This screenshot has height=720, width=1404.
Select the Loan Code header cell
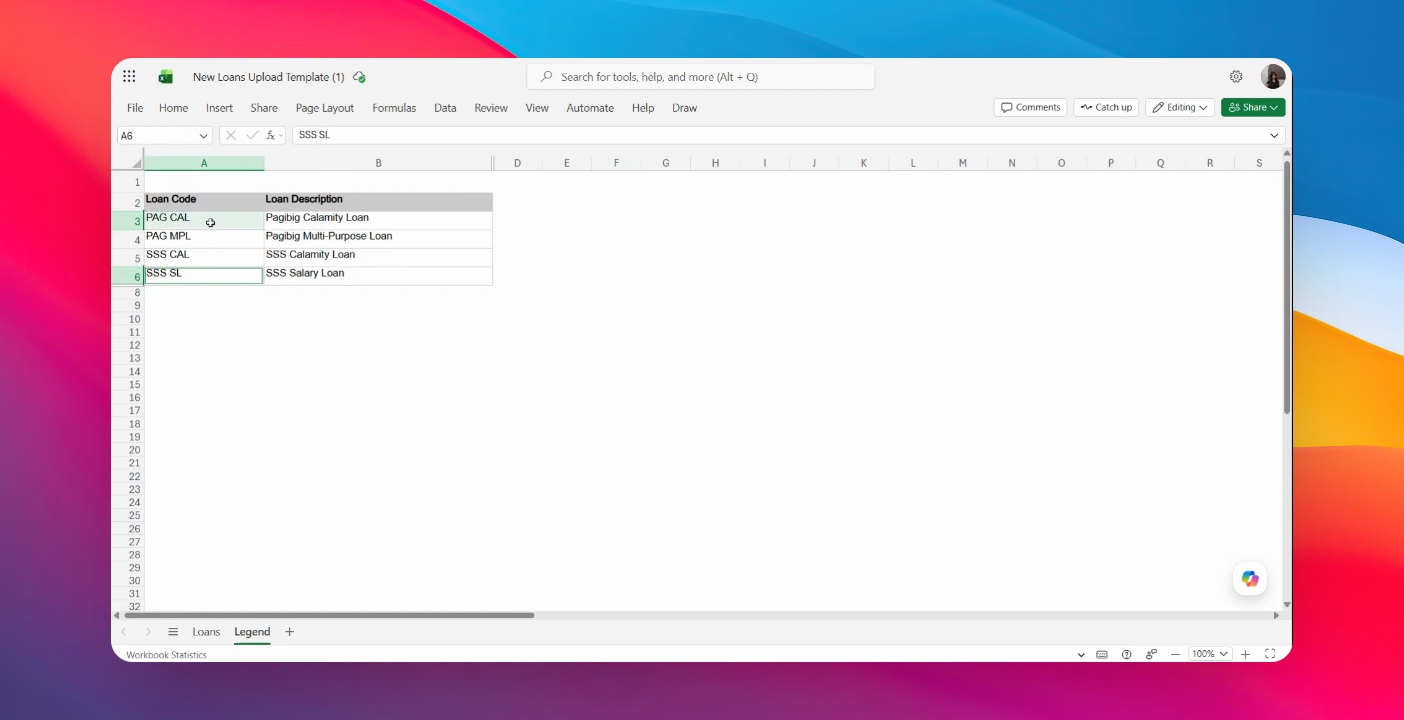[x=204, y=202]
